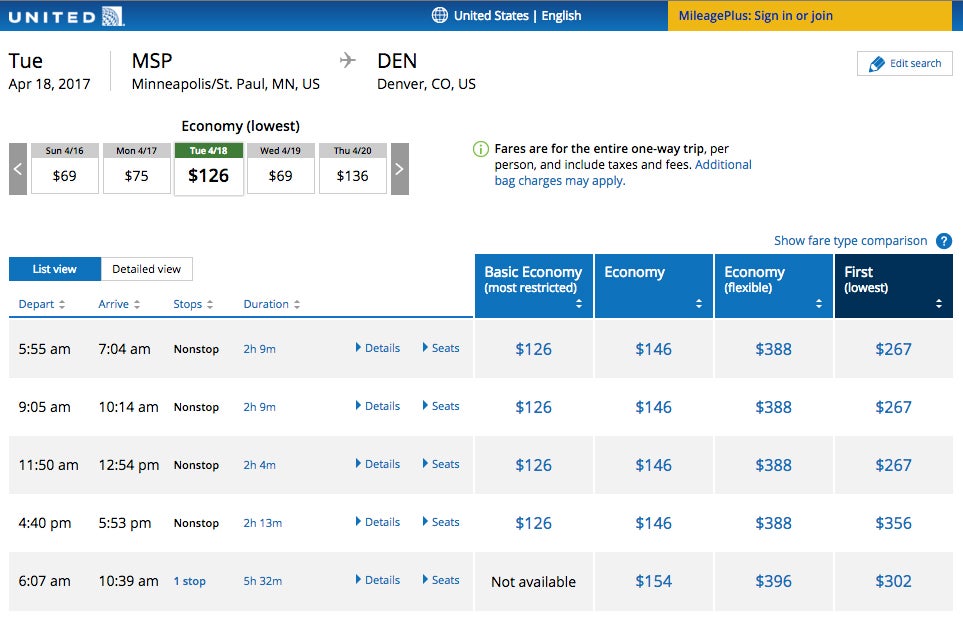Image resolution: width=963 pixels, height=621 pixels.
Task: Switch to the Detailed view tab
Action: (x=146, y=269)
